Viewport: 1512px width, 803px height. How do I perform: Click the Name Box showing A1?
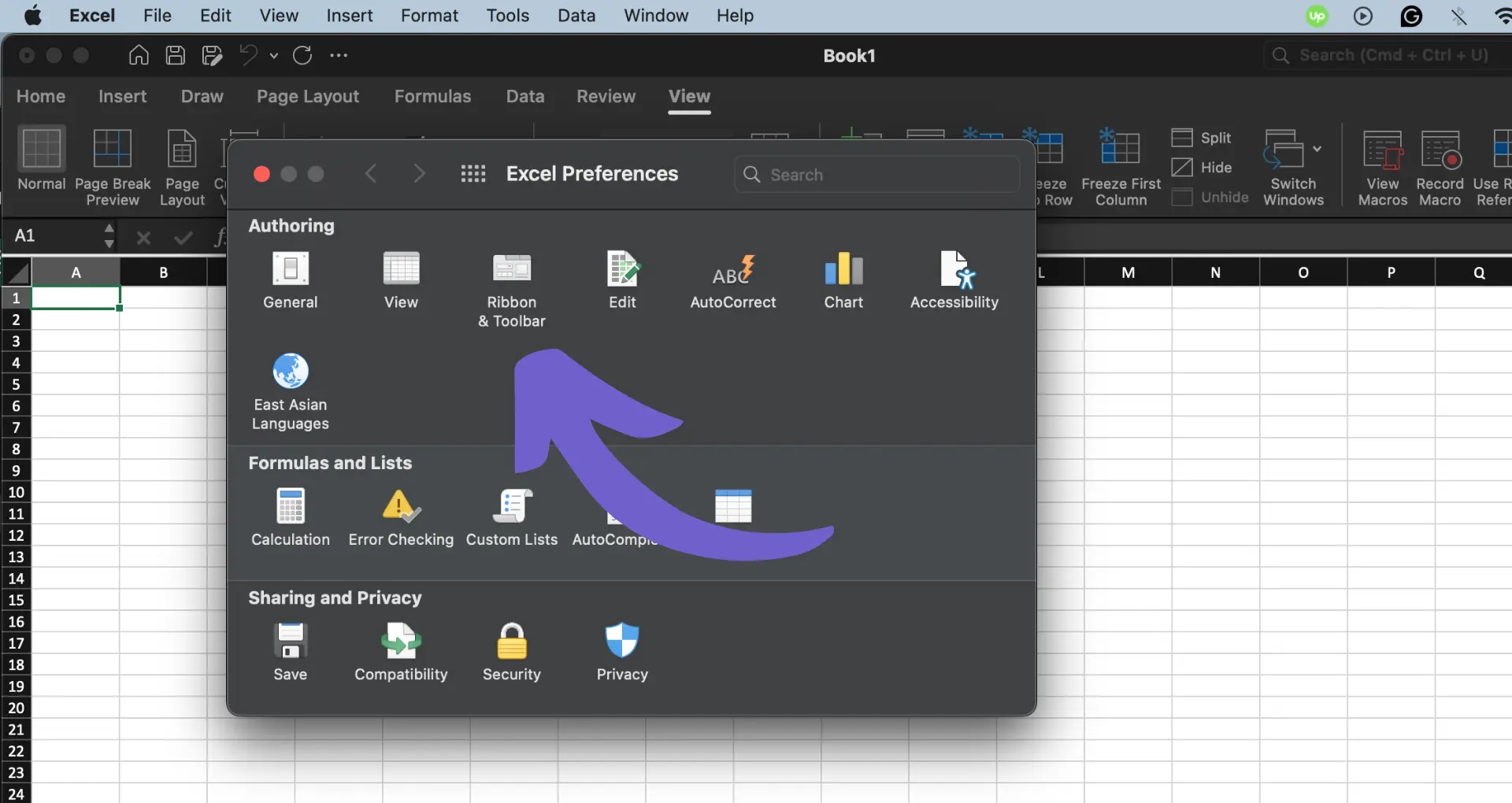pyautogui.click(x=55, y=235)
